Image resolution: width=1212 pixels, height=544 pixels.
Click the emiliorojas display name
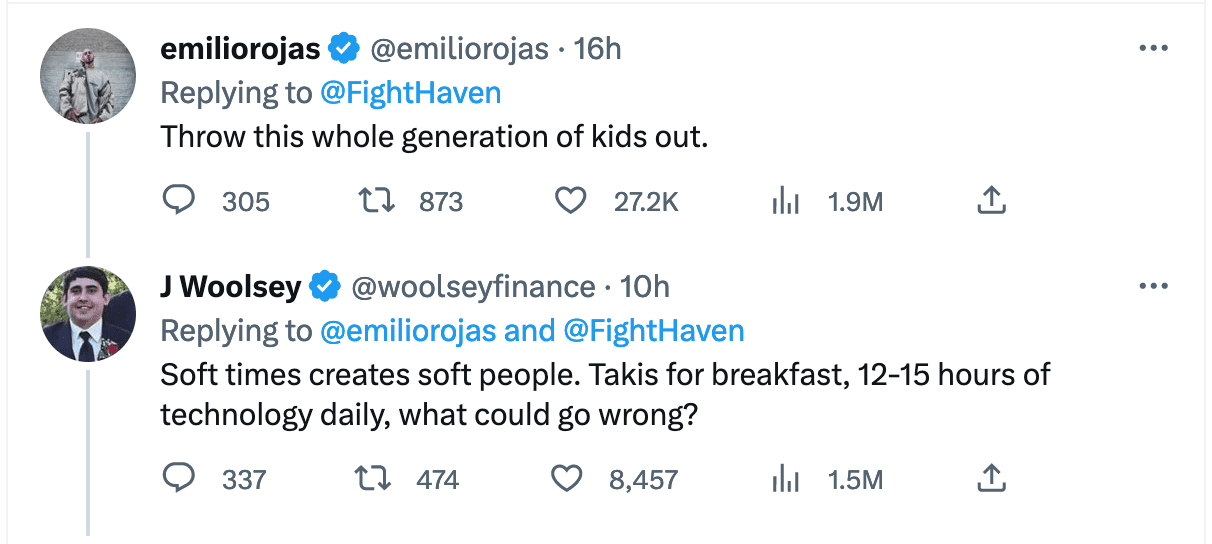(240, 48)
